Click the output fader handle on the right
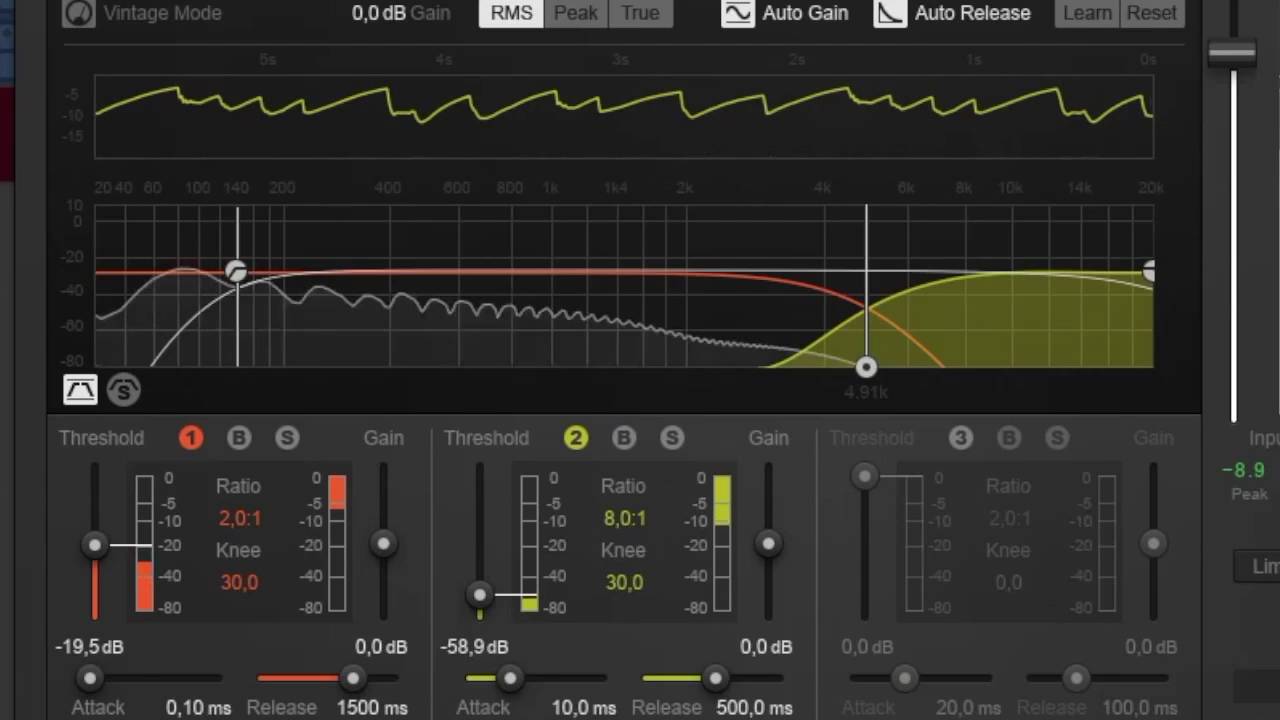Viewport: 1280px width, 720px height. tap(1232, 54)
